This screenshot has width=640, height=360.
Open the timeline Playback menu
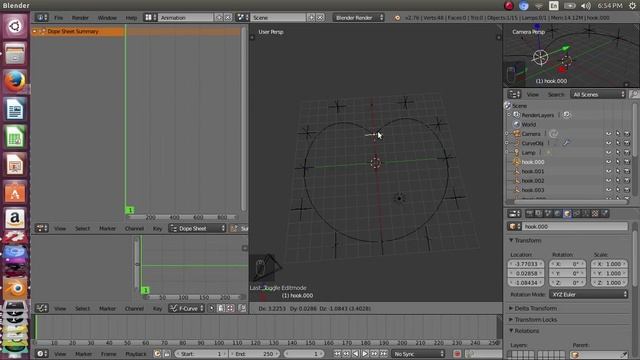[x=136, y=354]
